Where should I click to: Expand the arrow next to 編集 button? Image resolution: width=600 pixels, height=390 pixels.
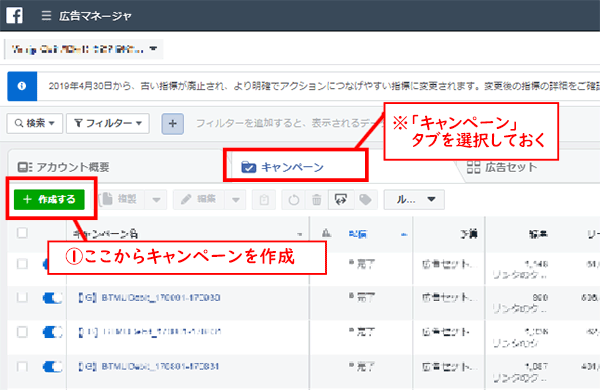pos(236,200)
